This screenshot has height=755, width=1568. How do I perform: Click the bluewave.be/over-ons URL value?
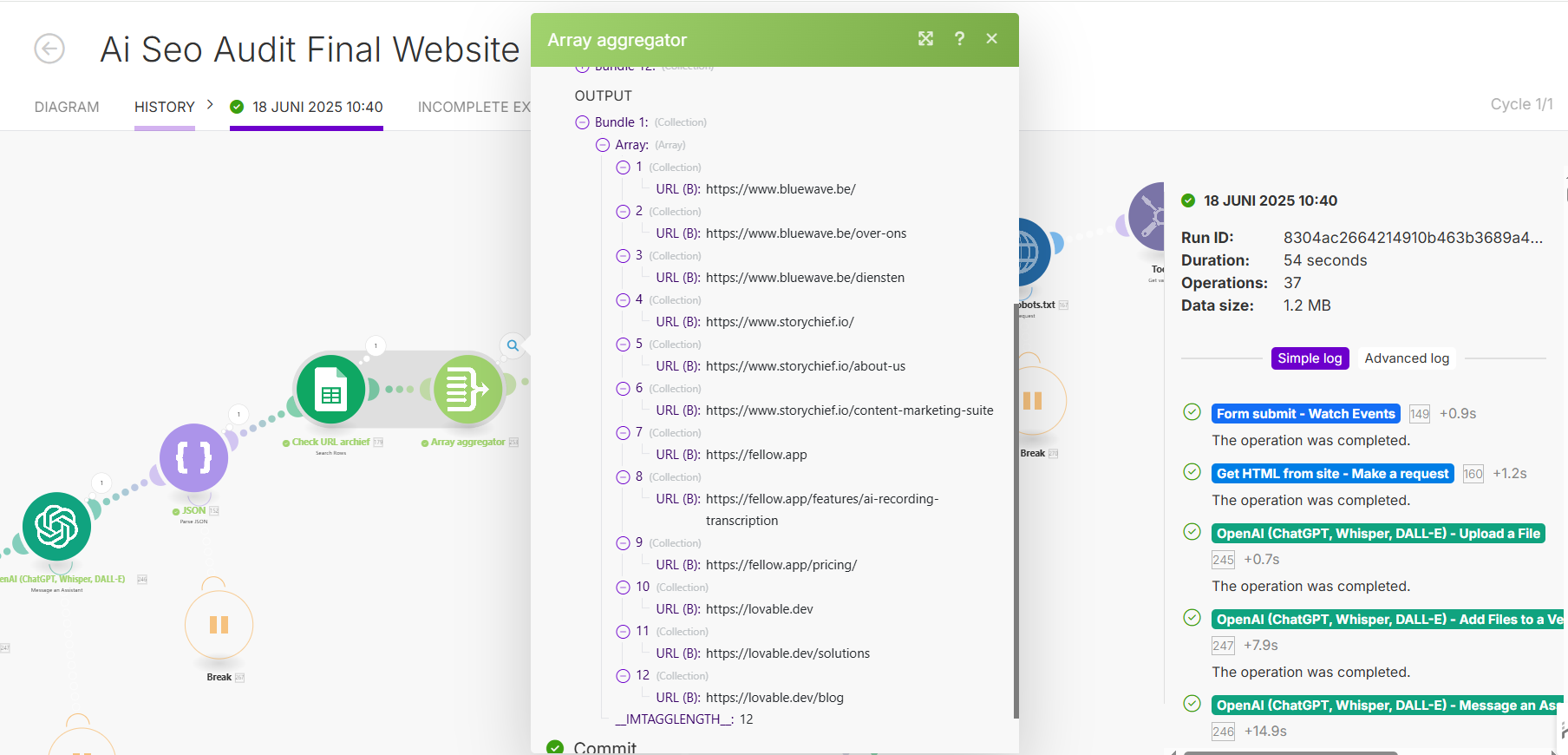pos(807,233)
